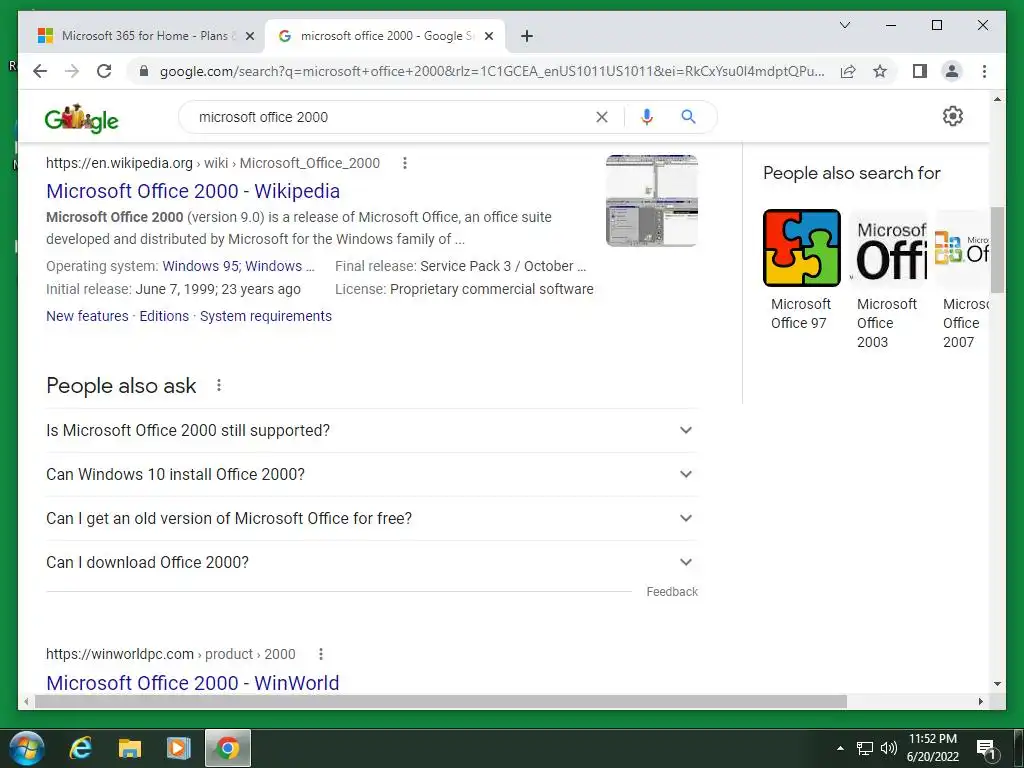Expand 'Is Microsoft Office 2000 still supported?'
This screenshot has width=1024, height=768.
tap(372, 430)
